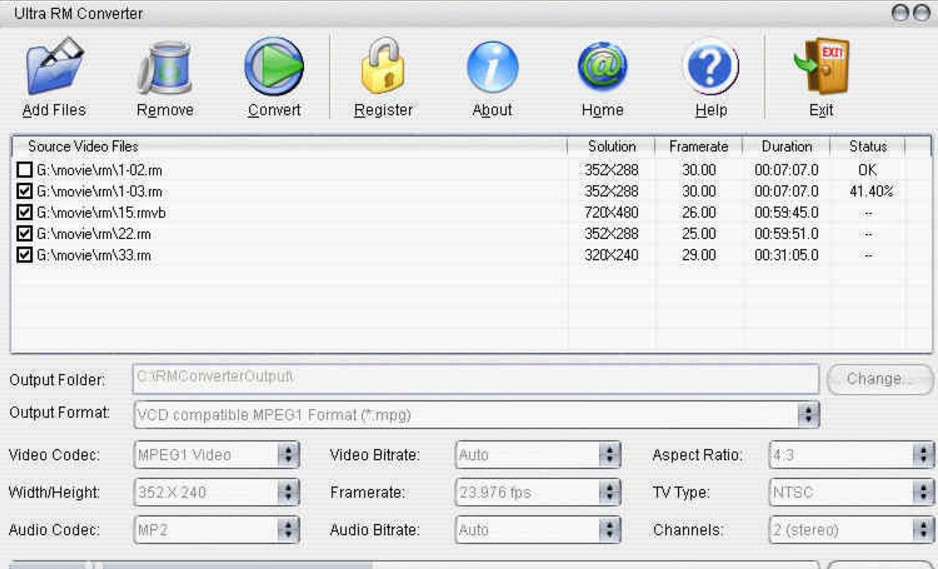Screen dimensions: 938x569
Task: Select the G:\movie\rm\22.rm file row
Action: [94, 234]
